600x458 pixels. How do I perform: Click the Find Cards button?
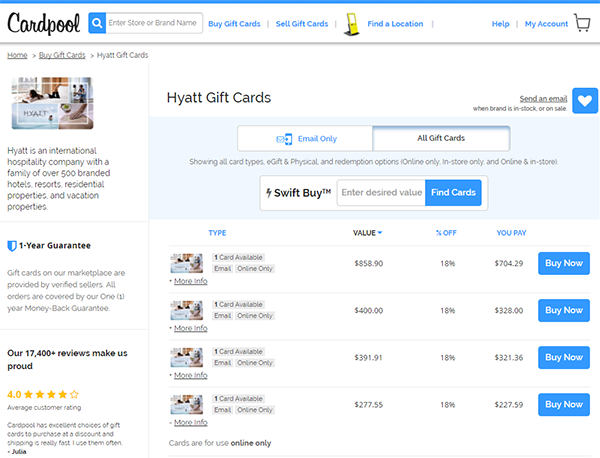click(453, 192)
